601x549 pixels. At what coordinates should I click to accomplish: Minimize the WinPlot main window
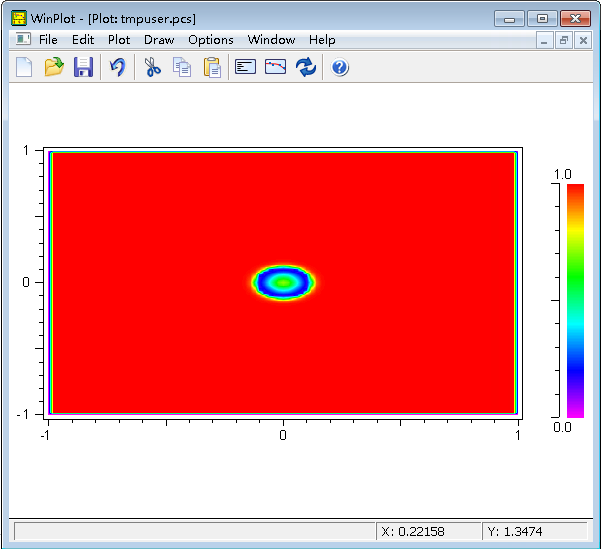(x=509, y=18)
